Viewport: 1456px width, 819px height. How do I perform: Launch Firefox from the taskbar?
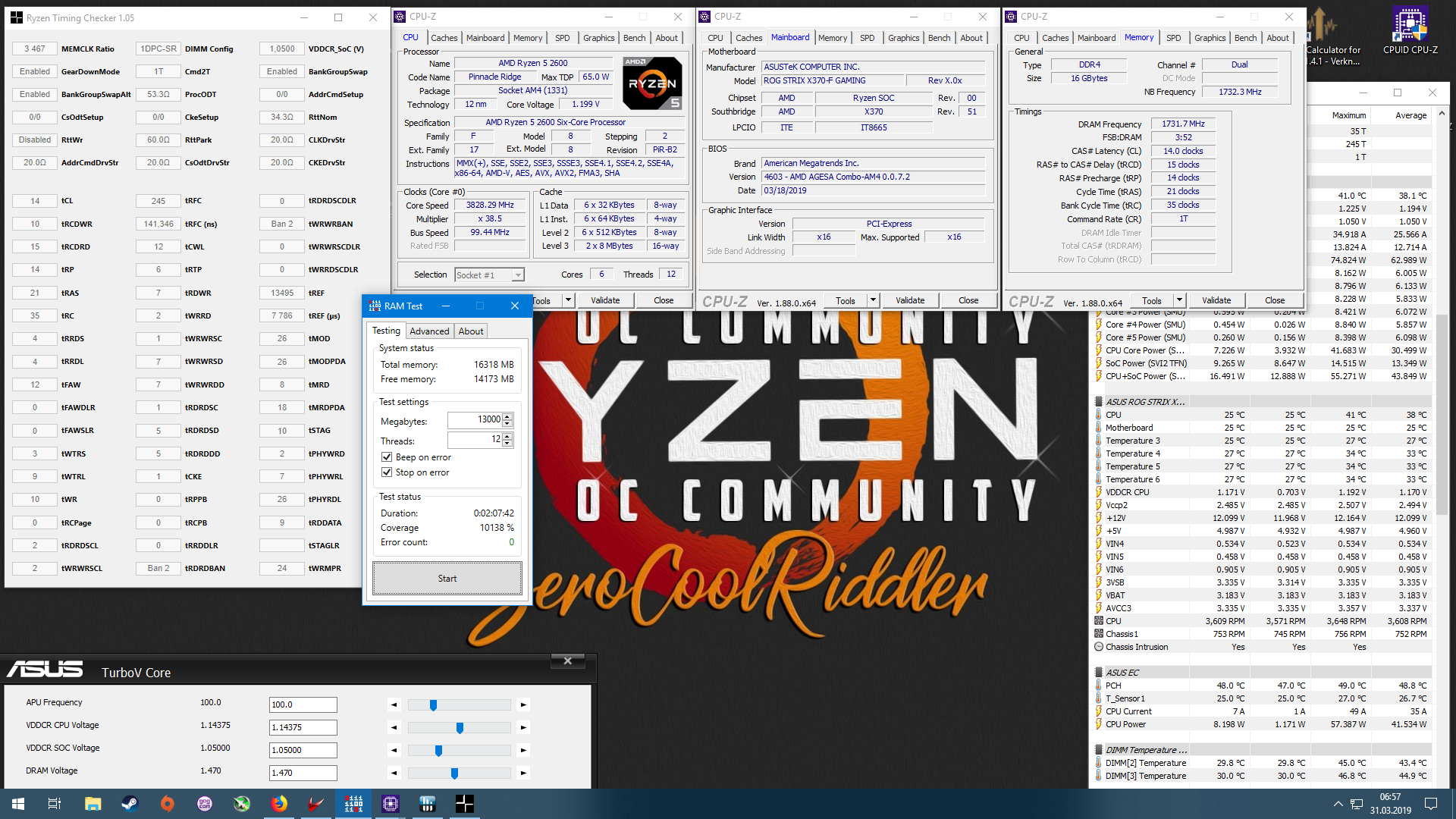pyautogui.click(x=279, y=803)
